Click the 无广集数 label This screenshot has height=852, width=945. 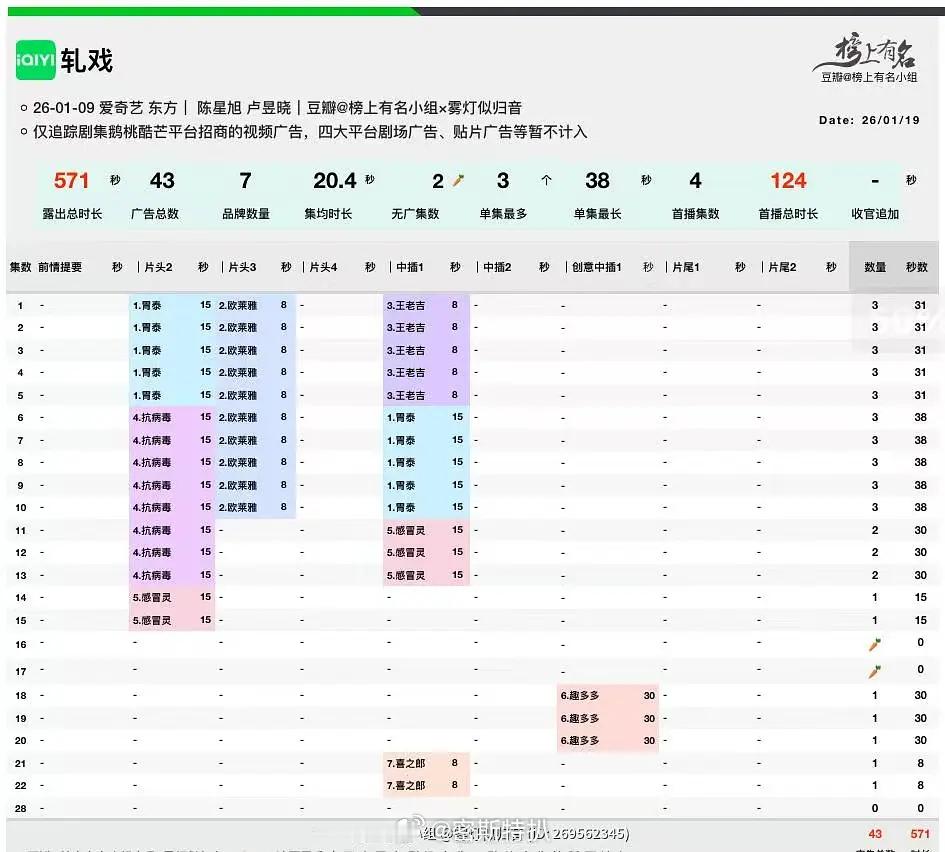415,214
